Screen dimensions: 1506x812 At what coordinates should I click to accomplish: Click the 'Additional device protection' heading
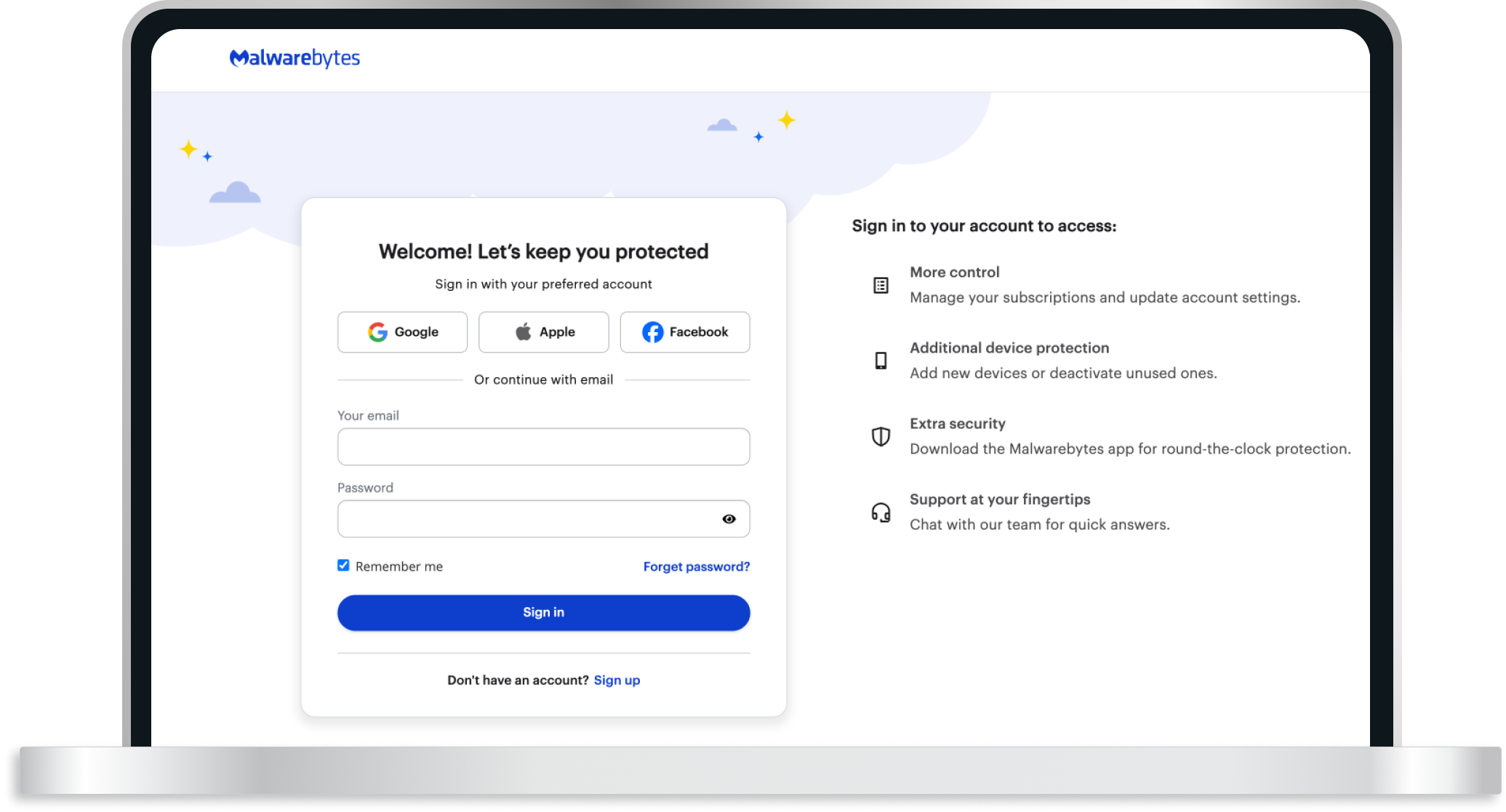(1009, 348)
